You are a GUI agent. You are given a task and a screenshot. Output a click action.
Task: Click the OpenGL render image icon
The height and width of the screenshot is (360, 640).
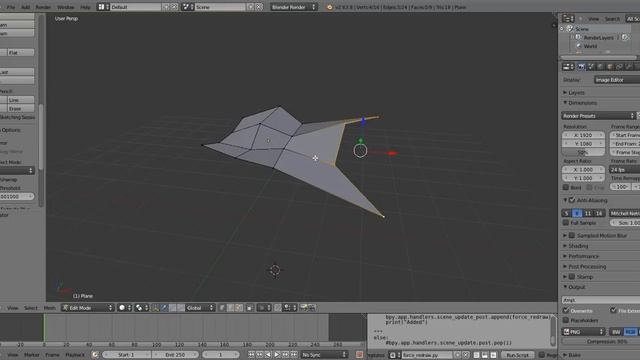[x=304, y=308]
